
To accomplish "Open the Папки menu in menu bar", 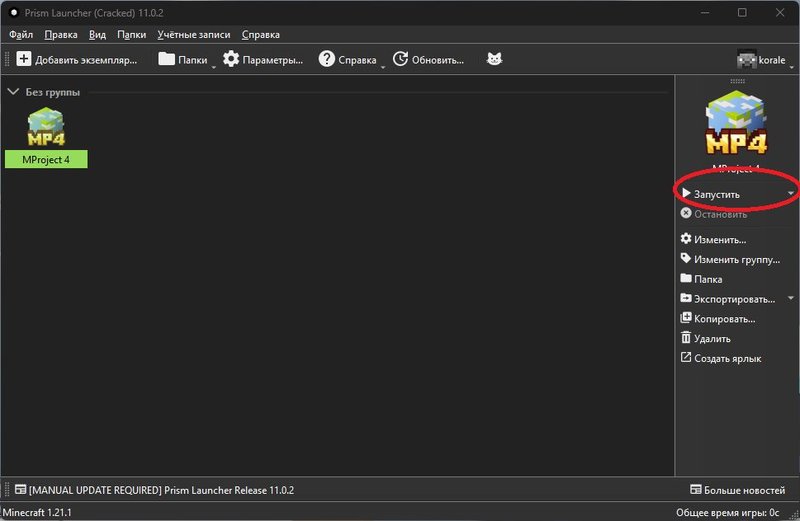I will pos(132,35).
